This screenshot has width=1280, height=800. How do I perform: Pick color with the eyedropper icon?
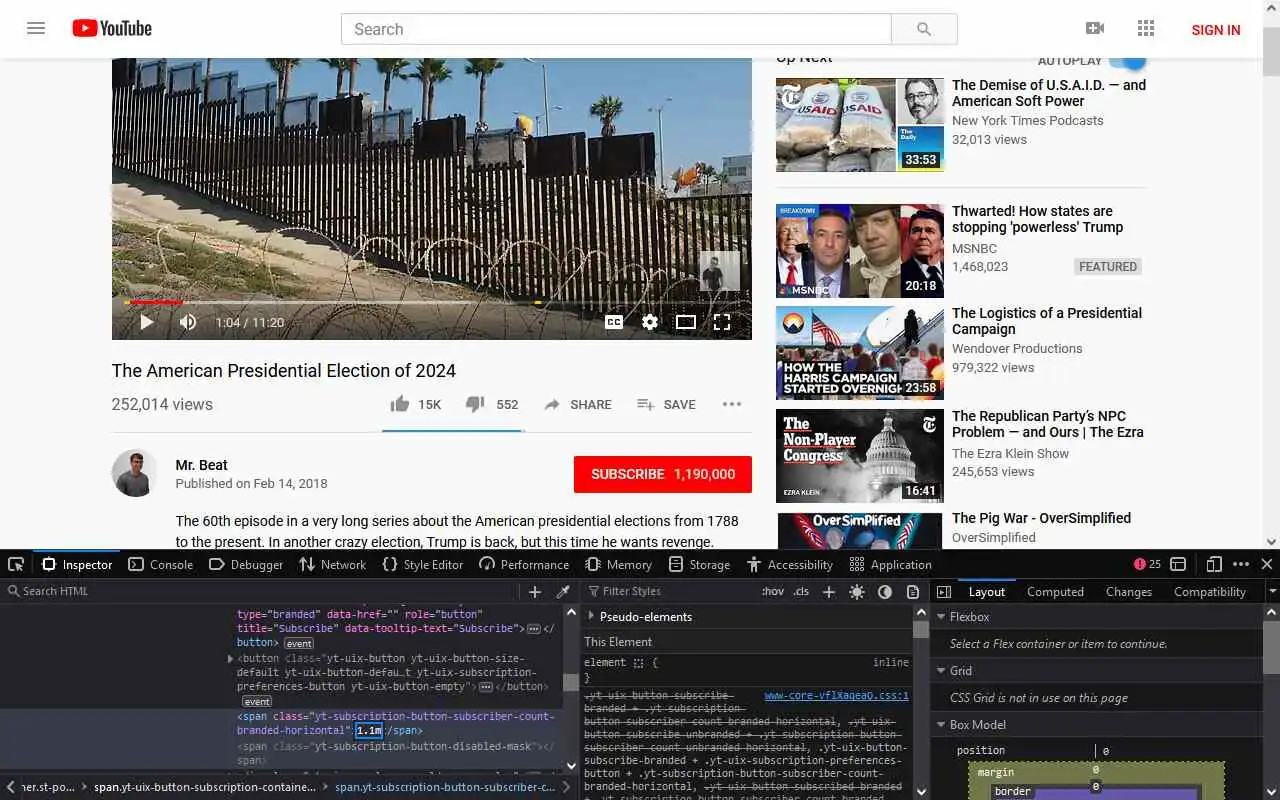point(563,592)
